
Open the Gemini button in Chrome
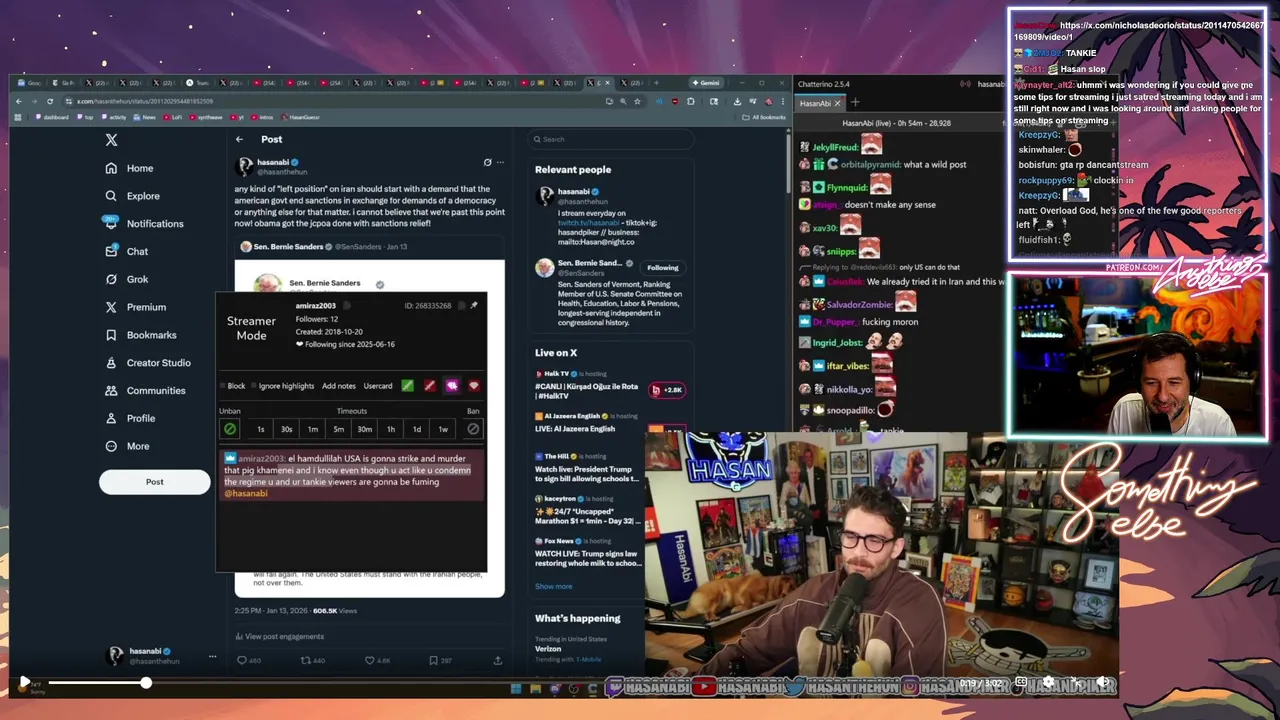(707, 83)
